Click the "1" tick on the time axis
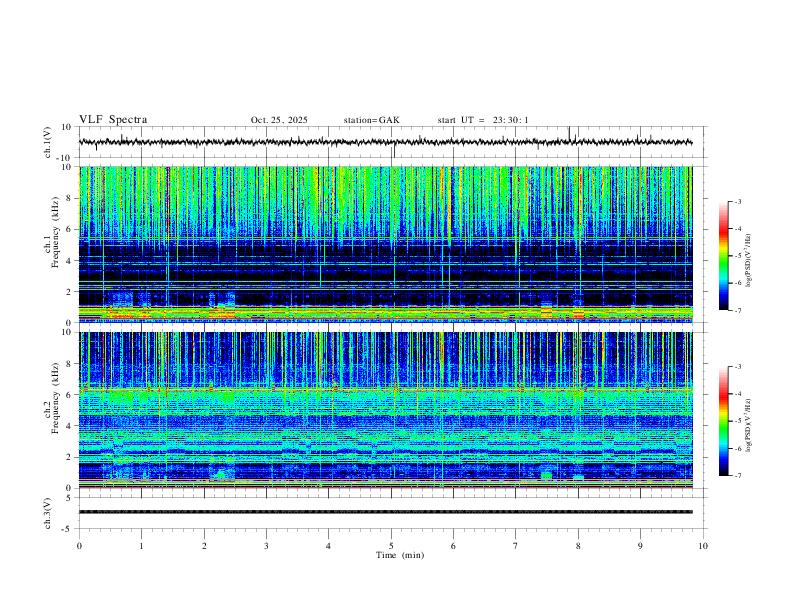792x612 pixels. pos(142,546)
